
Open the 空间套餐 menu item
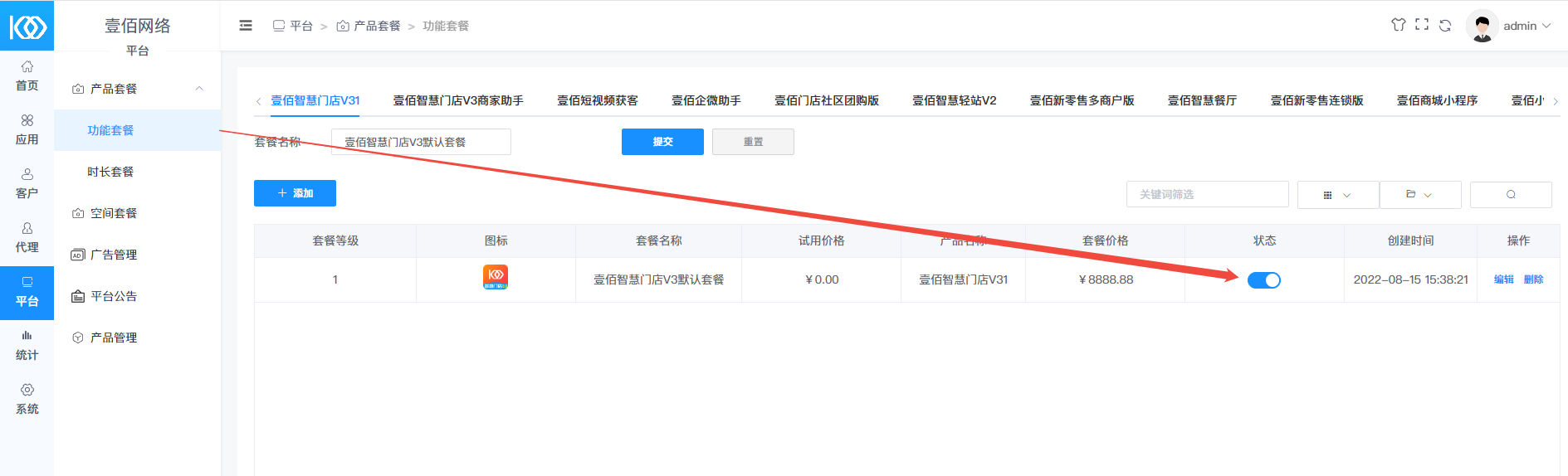click(x=137, y=213)
